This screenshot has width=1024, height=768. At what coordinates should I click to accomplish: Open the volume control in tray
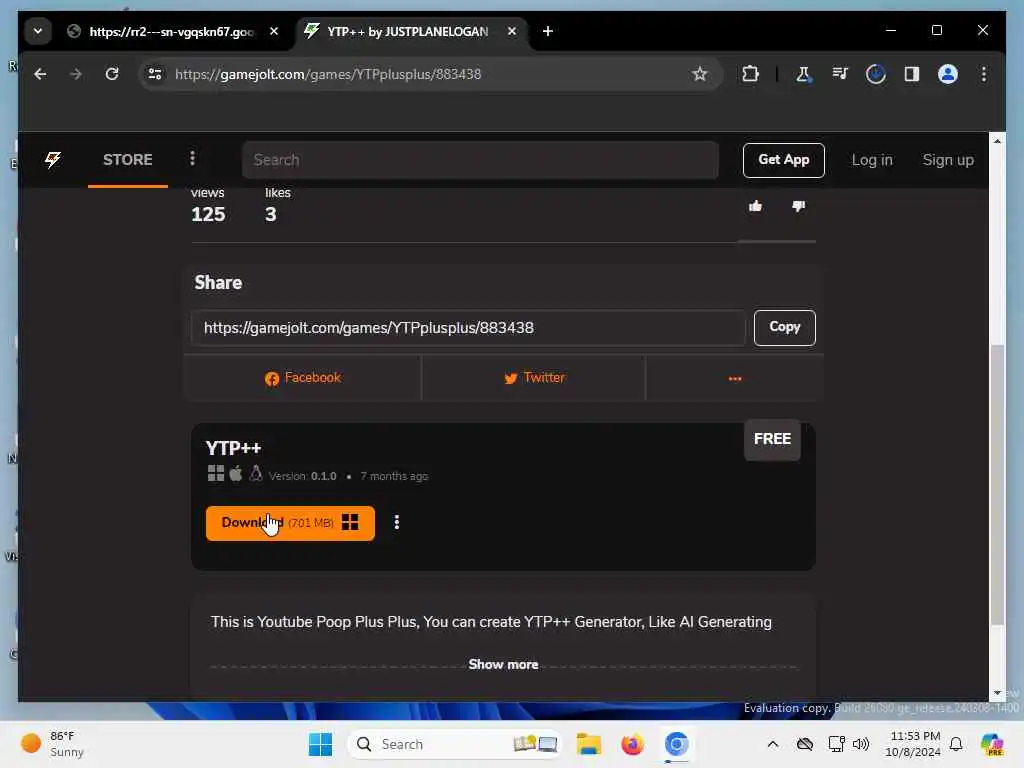[x=861, y=744]
